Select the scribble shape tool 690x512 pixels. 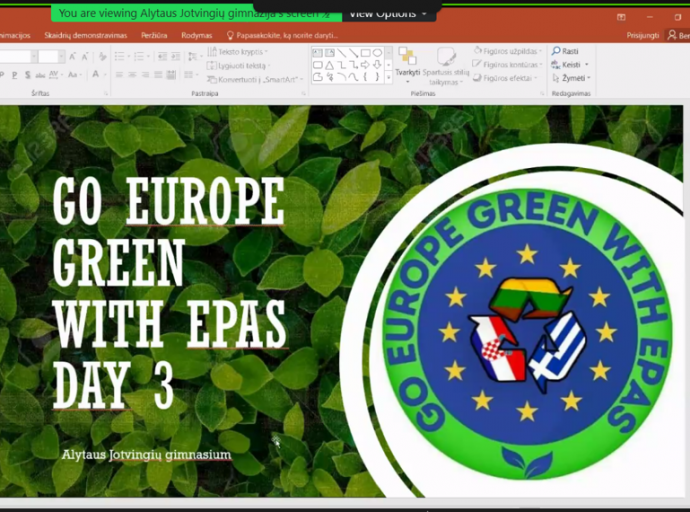point(330,77)
